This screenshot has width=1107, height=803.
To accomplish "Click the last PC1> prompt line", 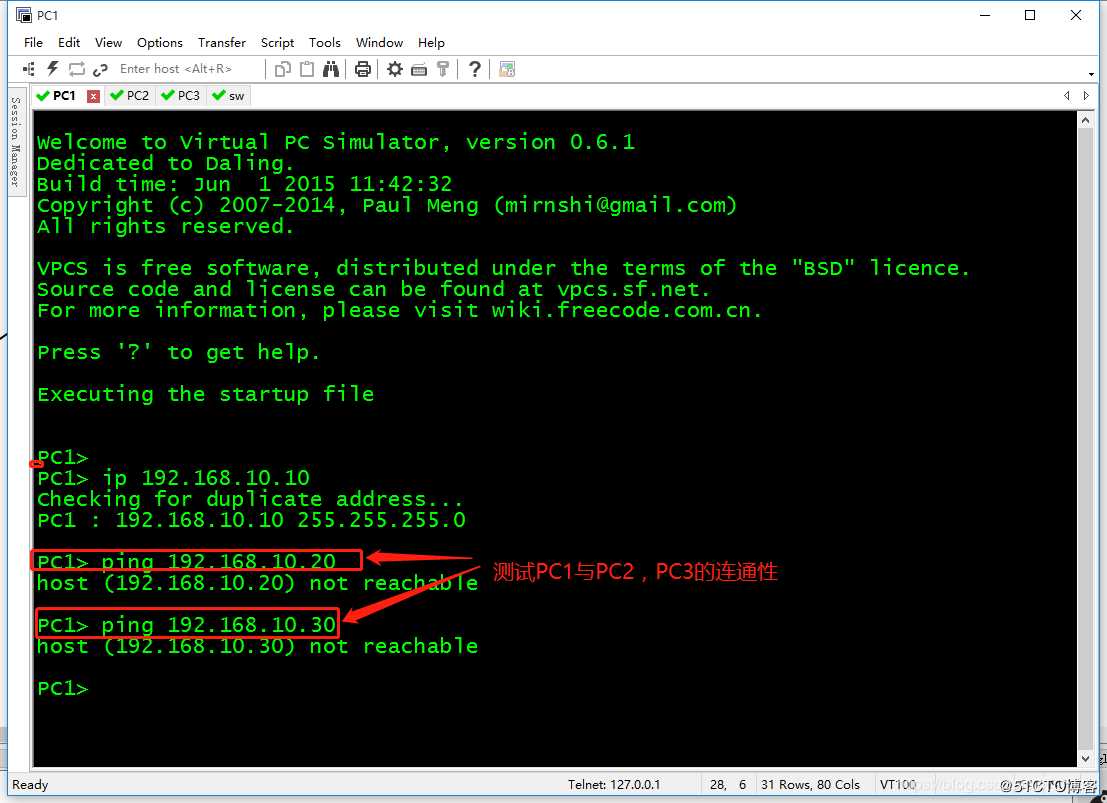I will [64, 689].
